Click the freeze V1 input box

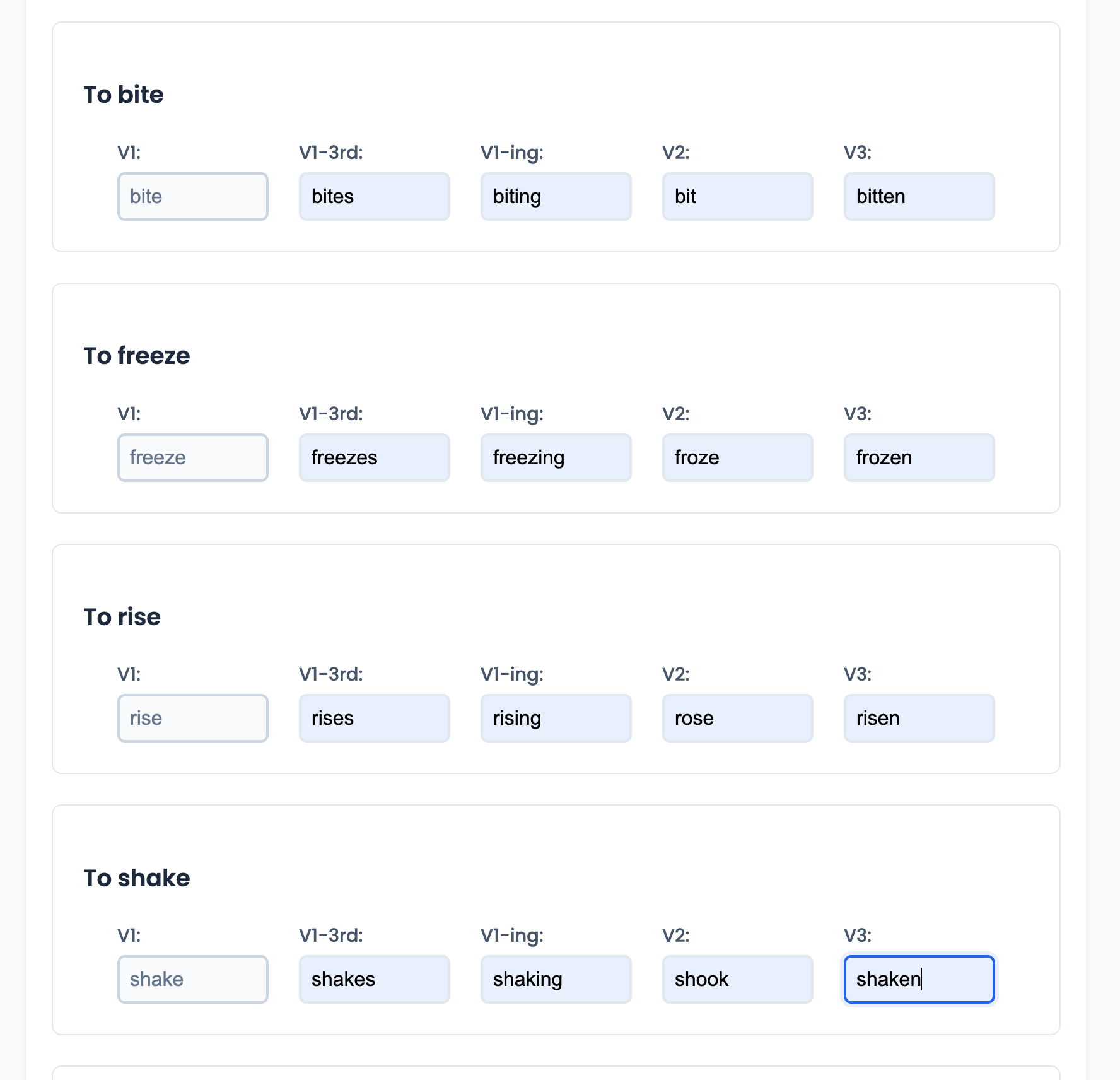pos(192,457)
